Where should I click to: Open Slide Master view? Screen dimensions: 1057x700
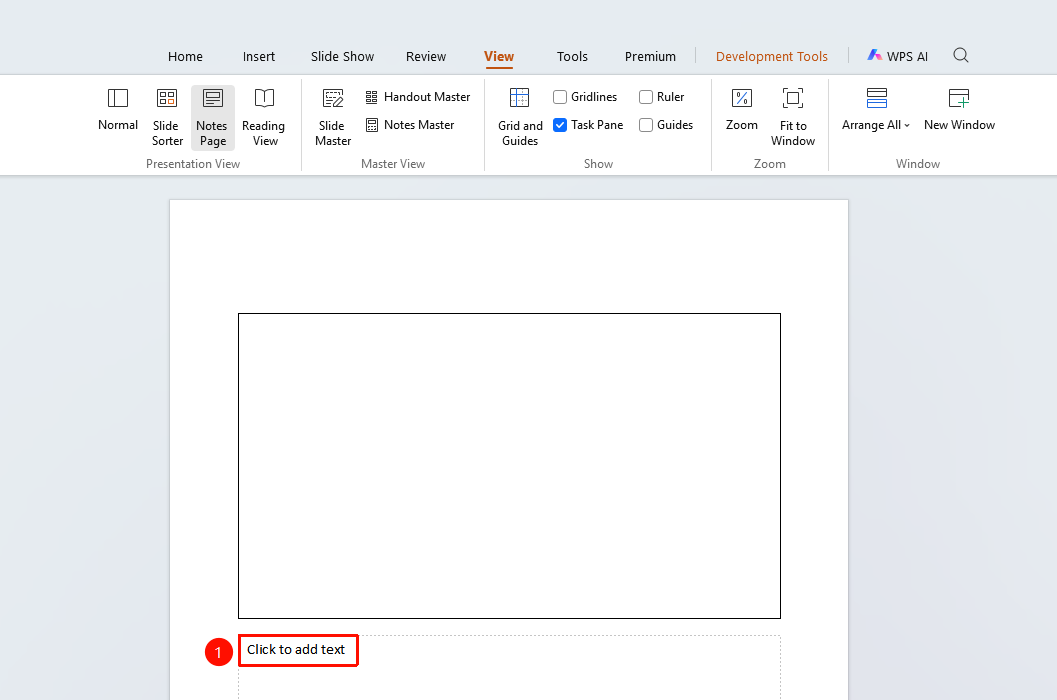tap(333, 117)
